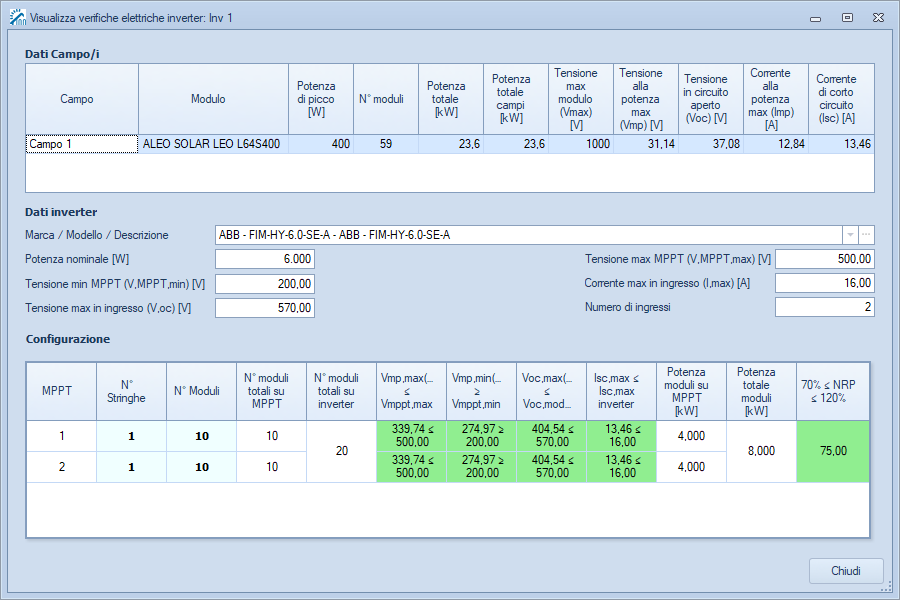This screenshot has height=600, width=900.
Task: Click the Tensione max MPPT field 500,00
Action: 825,259
